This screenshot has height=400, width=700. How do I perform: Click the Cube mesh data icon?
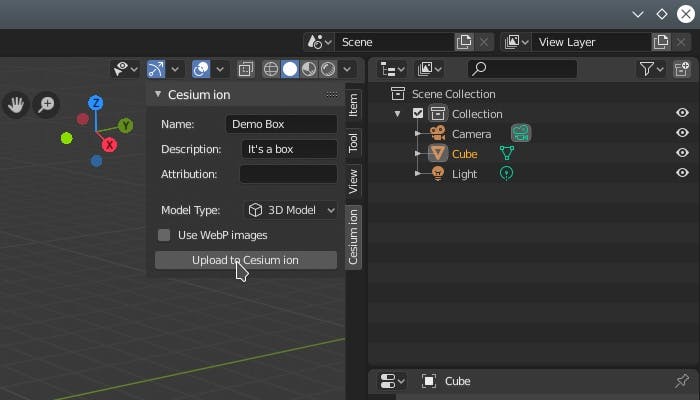coord(507,153)
